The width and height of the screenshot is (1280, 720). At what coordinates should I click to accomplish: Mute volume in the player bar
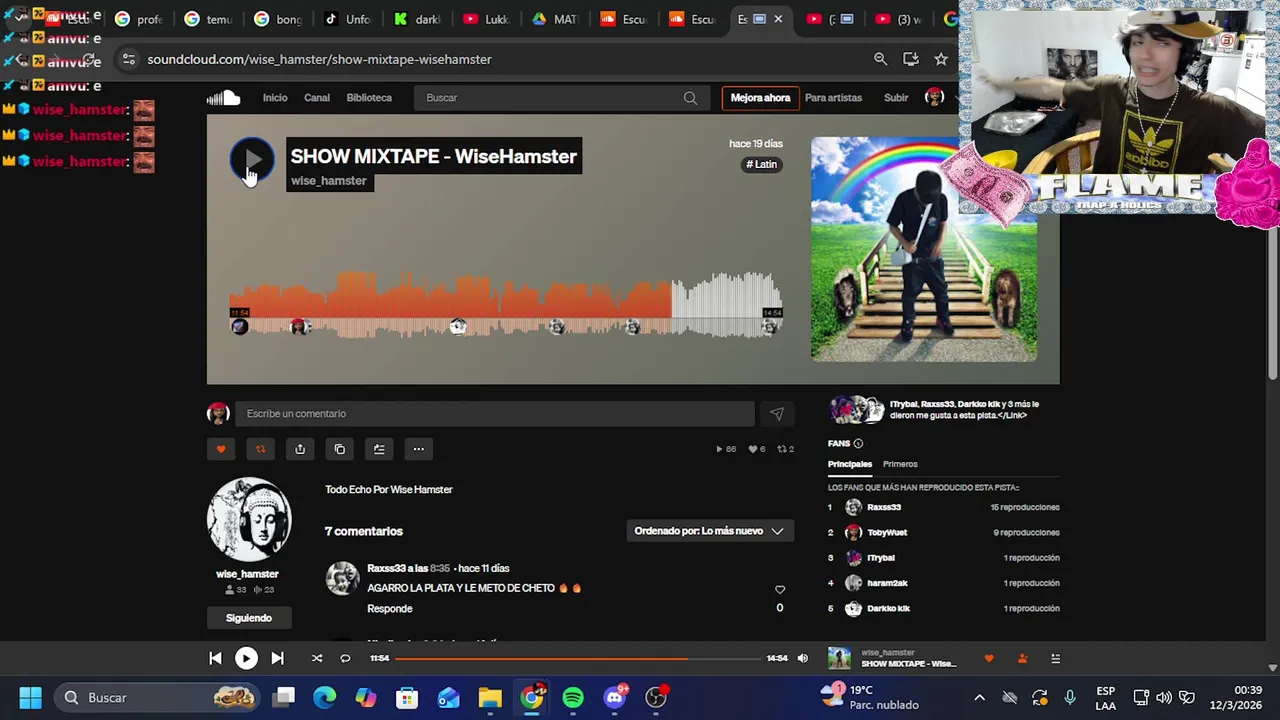802,658
